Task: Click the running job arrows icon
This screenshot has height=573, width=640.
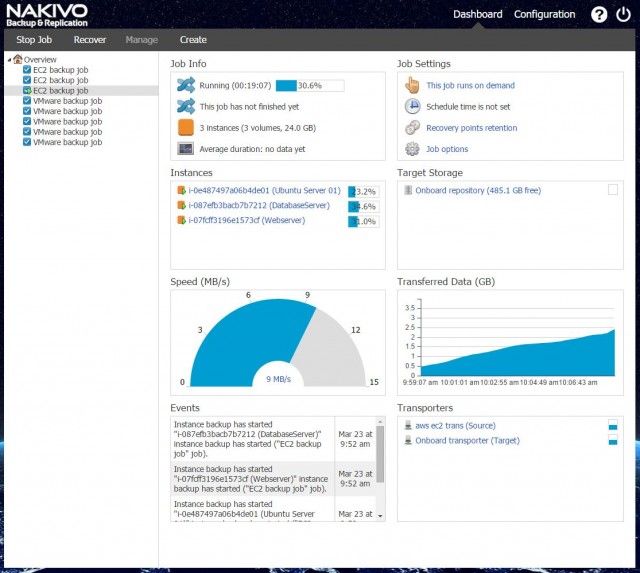Action: [186, 85]
